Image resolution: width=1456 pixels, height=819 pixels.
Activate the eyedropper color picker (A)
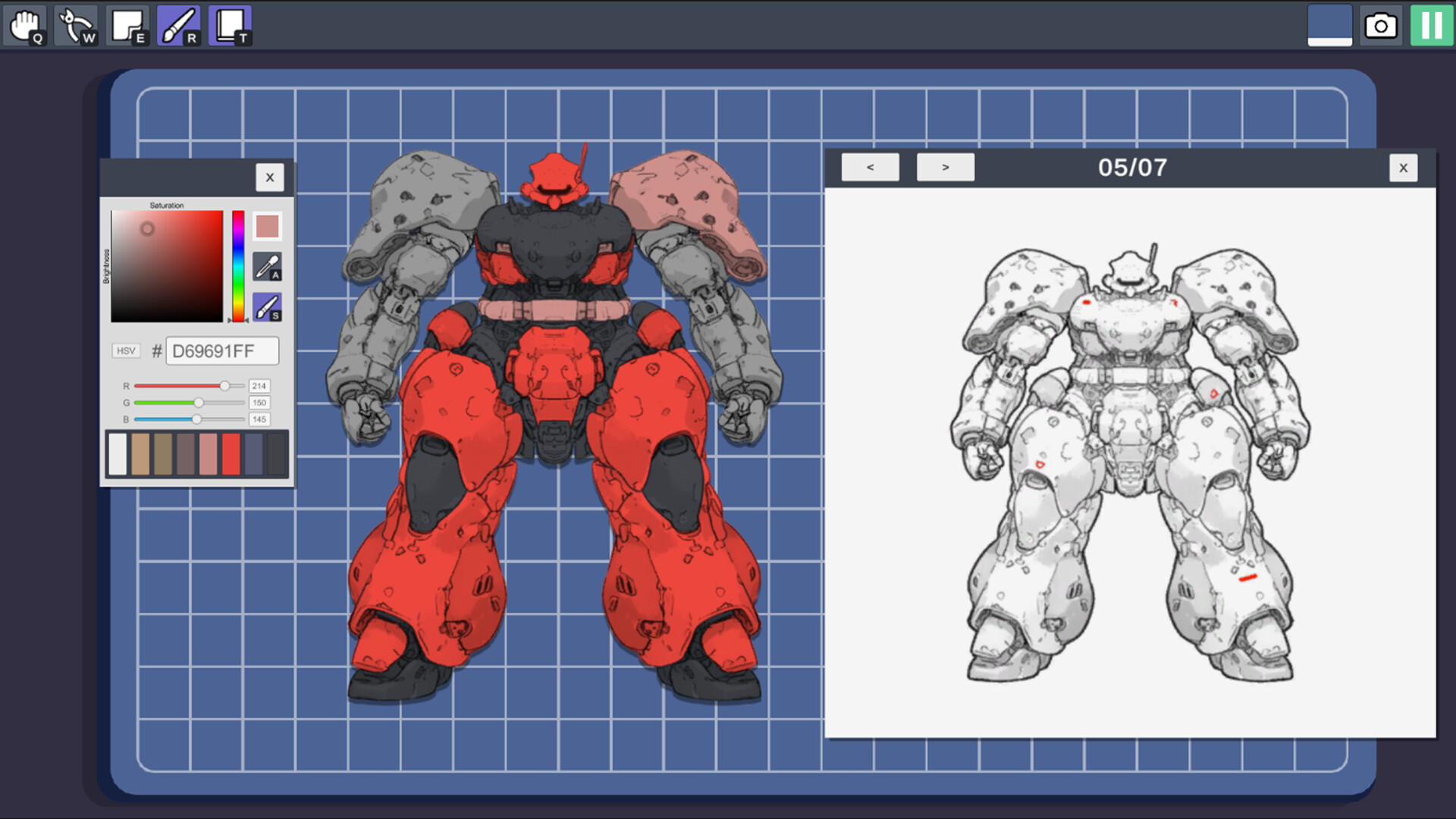267,267
